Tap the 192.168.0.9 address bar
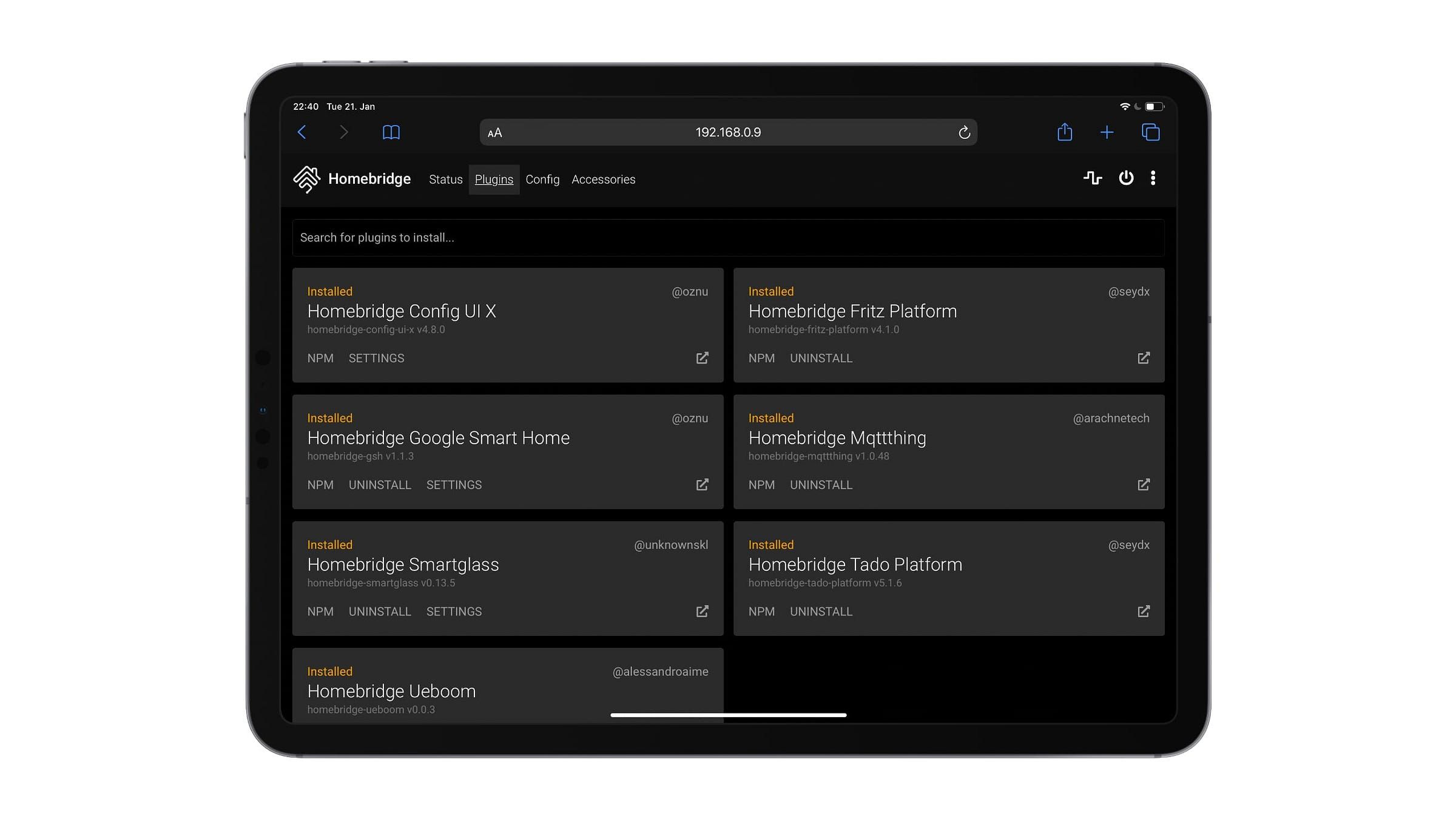 [x=728, y=132]
